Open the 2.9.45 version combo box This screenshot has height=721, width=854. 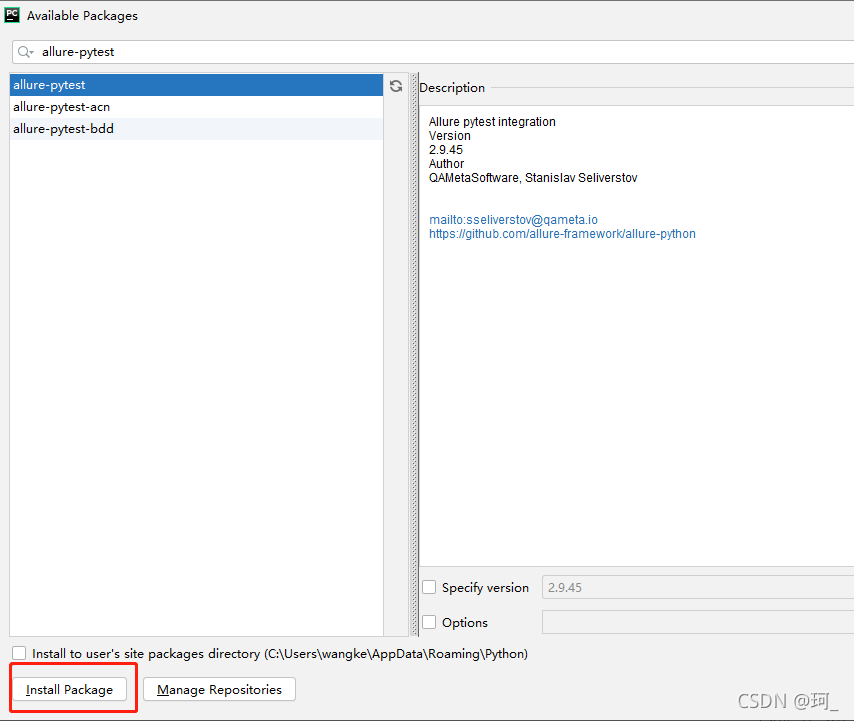click(698, 588)
